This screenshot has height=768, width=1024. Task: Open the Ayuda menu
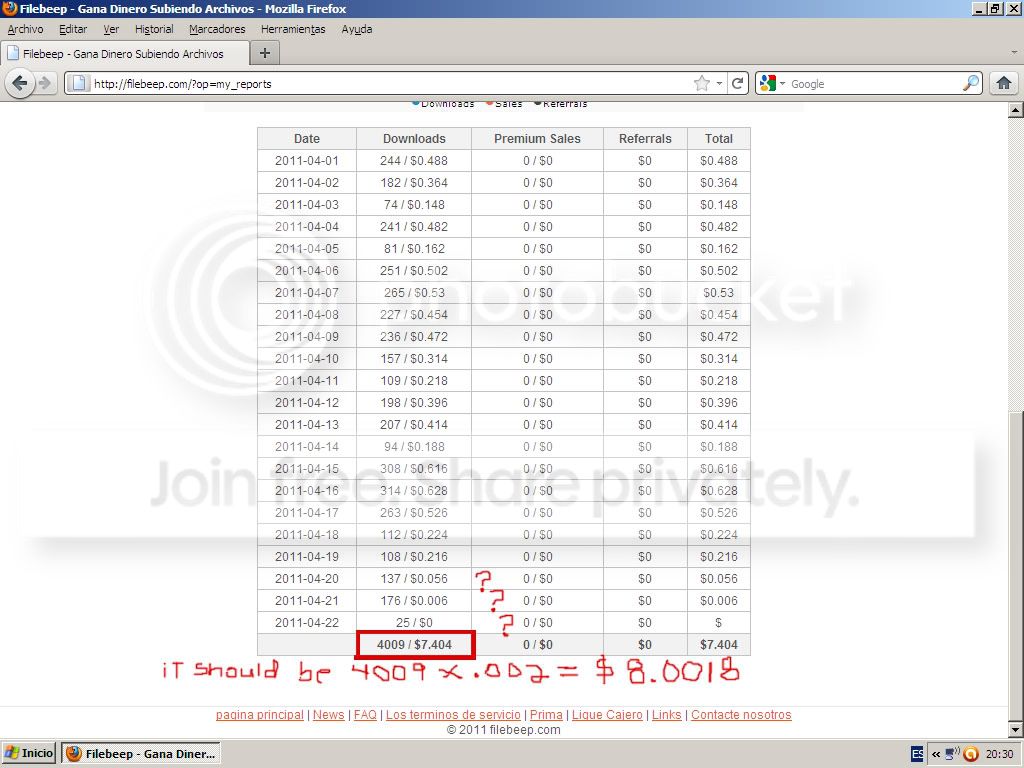[357, 29]
